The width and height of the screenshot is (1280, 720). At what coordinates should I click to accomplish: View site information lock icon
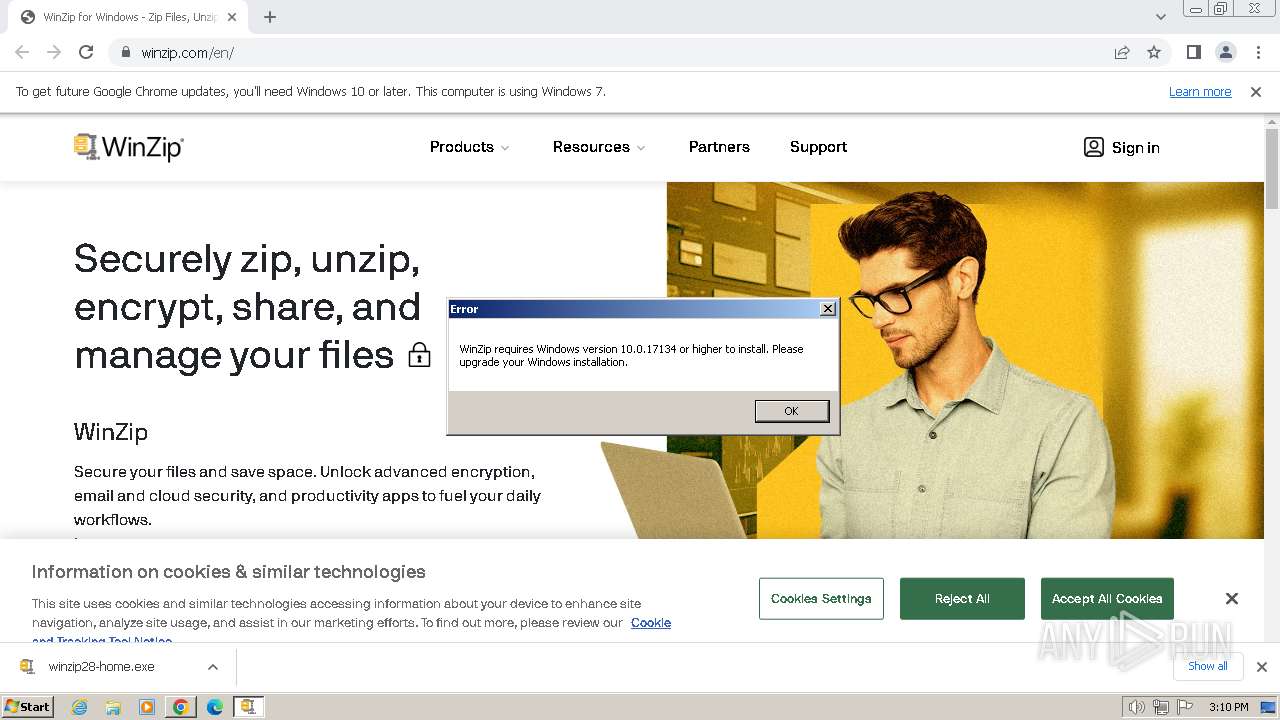pyautogui.click(x=126, y=52)
